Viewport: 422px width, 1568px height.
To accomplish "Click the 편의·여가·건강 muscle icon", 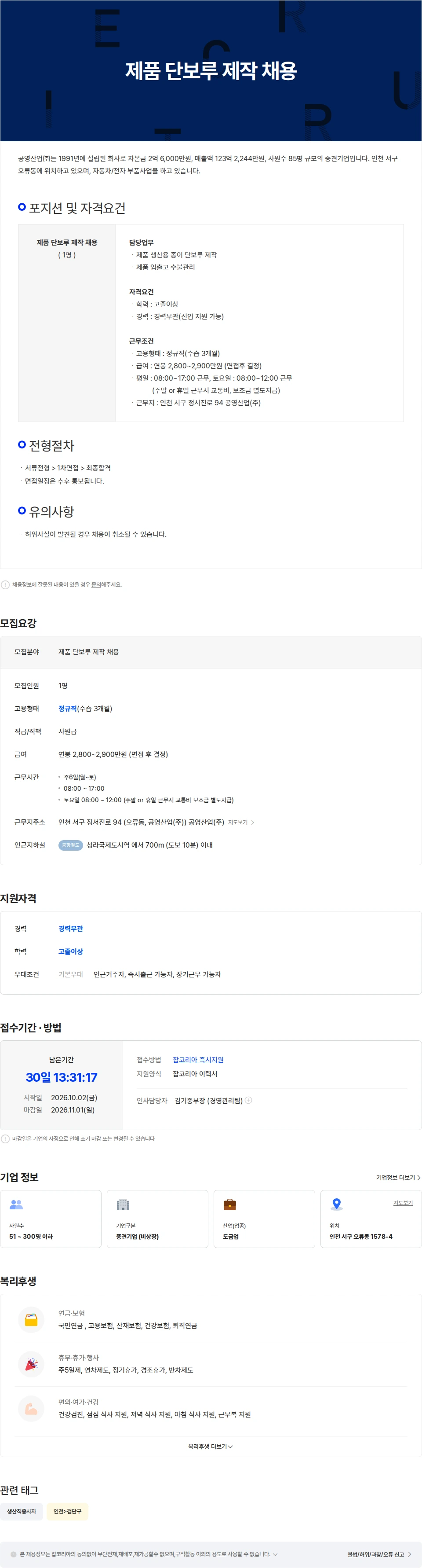I will [31, 1408].
